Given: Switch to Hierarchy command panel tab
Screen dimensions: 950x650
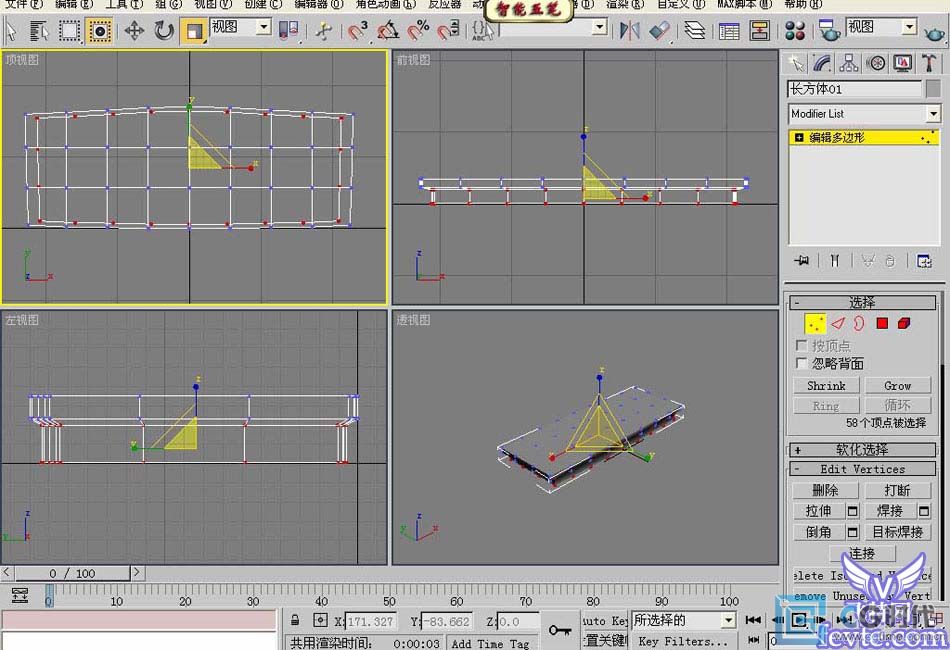Looking at the screenshot, I should tap(849, 63).
